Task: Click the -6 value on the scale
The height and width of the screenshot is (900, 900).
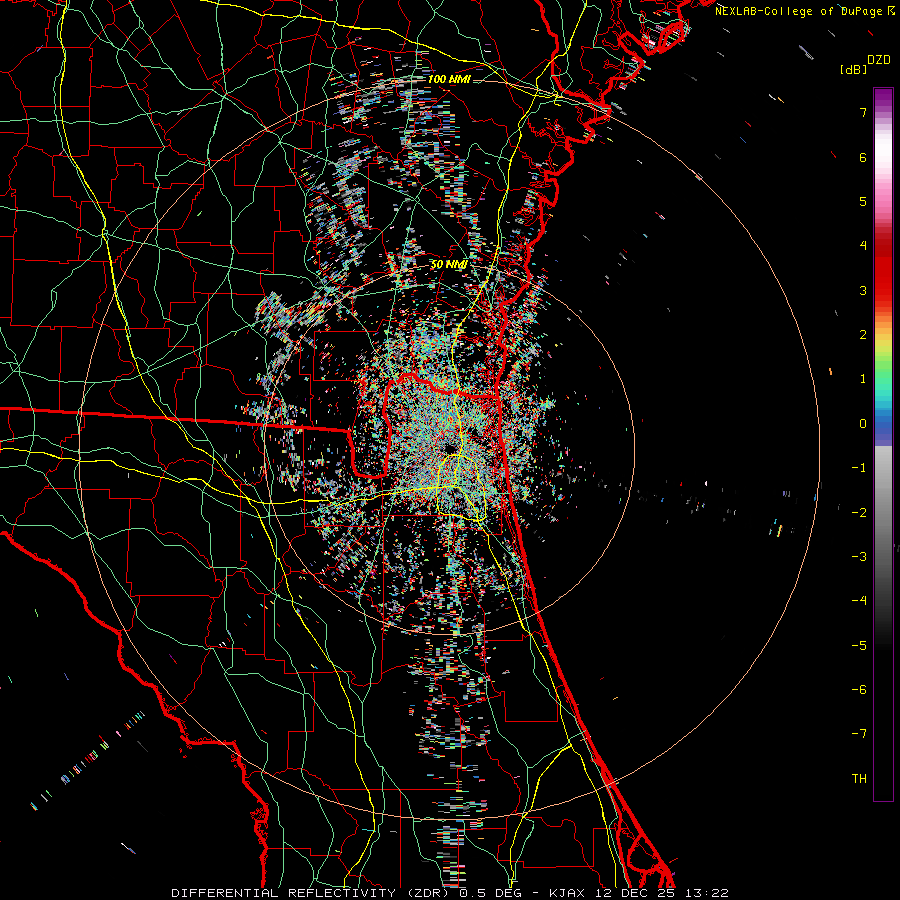Action: 859,690
